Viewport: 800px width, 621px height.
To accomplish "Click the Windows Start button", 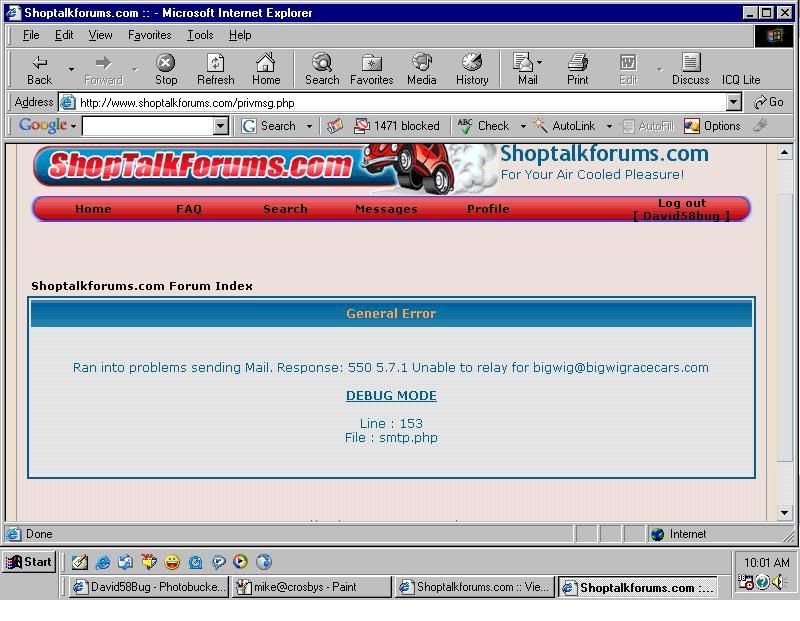I will click(29, 562).
